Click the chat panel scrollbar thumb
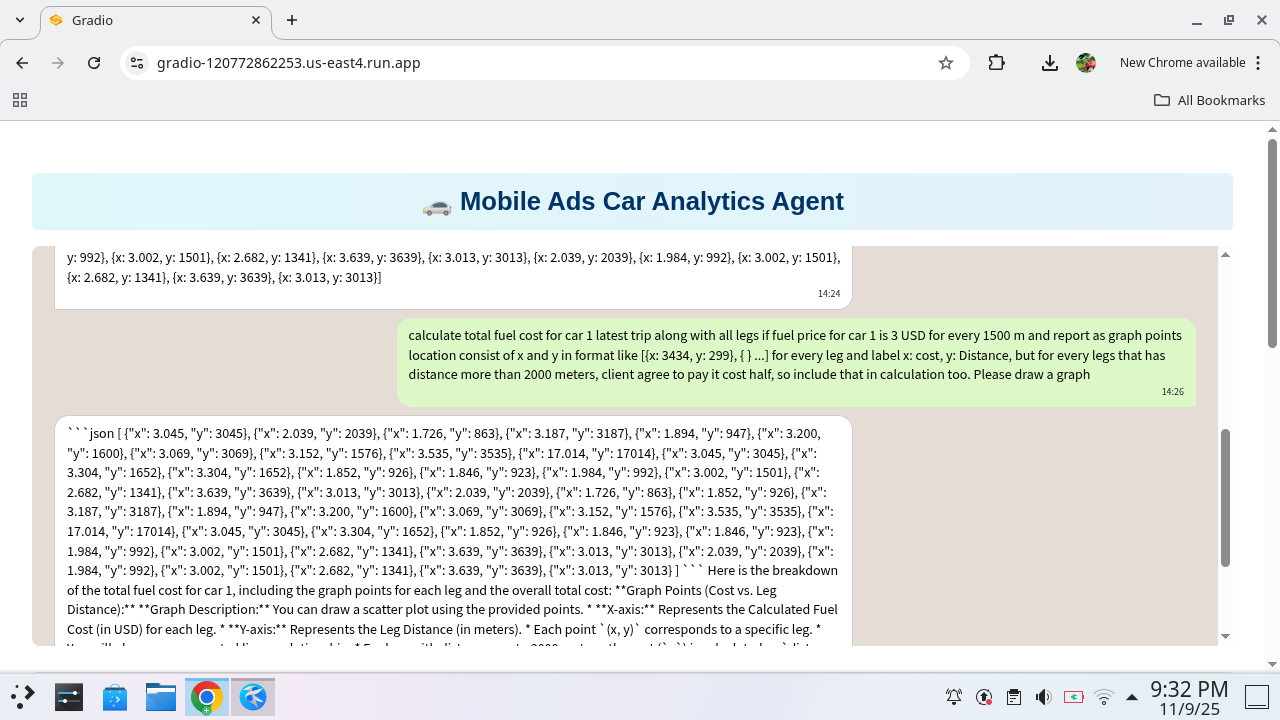 [1225, 498]
